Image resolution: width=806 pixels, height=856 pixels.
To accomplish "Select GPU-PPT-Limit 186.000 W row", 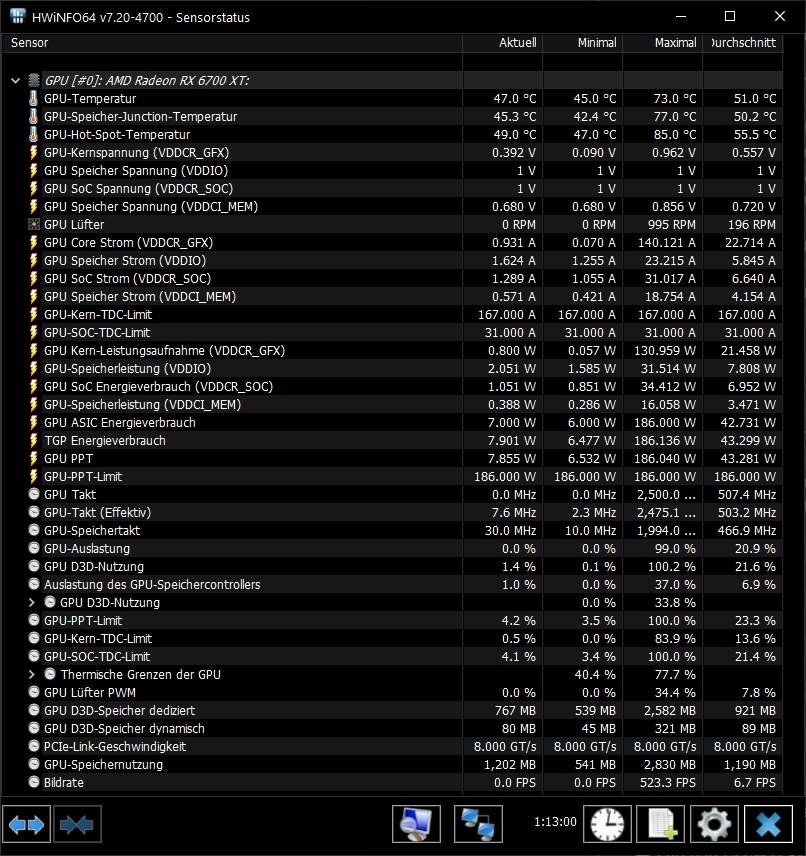I will click(x=392, y=477).
